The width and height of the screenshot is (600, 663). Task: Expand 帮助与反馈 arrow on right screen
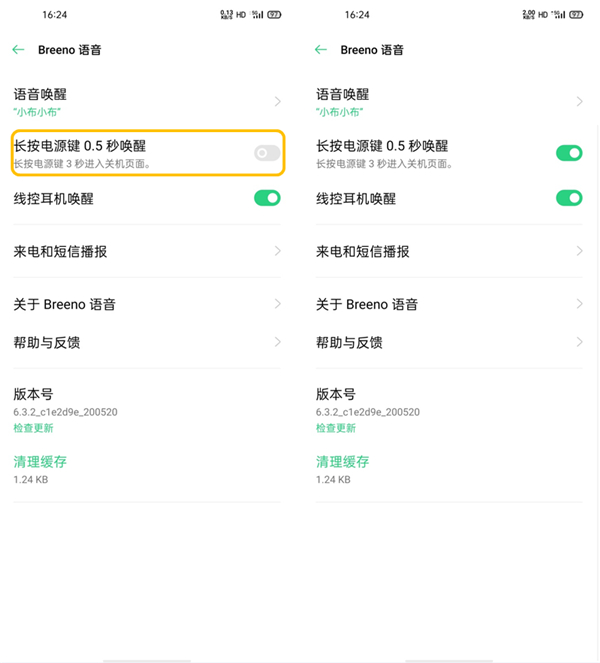[x=579, y=342]
